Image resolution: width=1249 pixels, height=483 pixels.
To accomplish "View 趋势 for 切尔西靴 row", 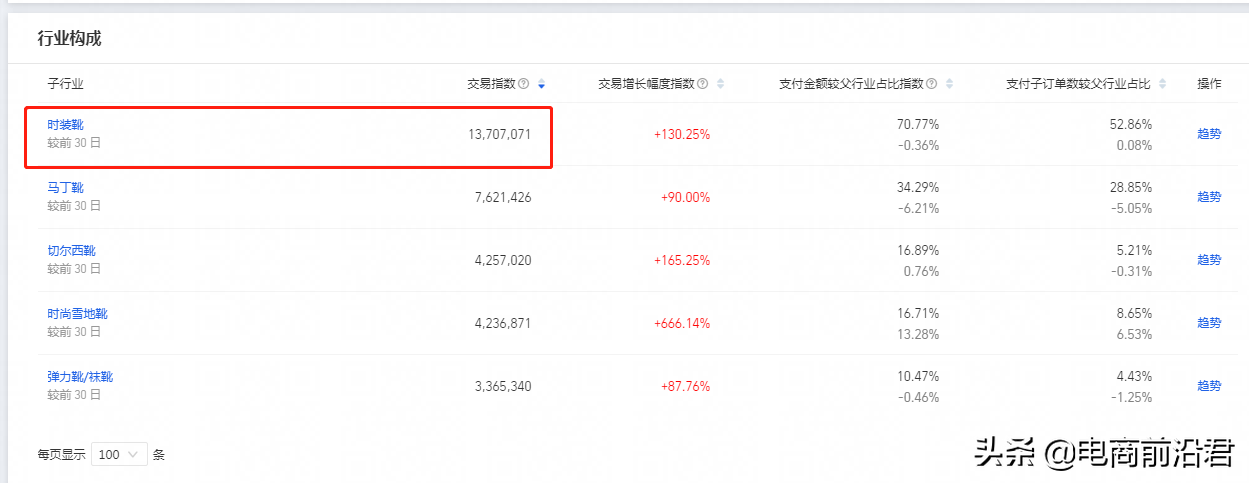I will [1209, 260].
